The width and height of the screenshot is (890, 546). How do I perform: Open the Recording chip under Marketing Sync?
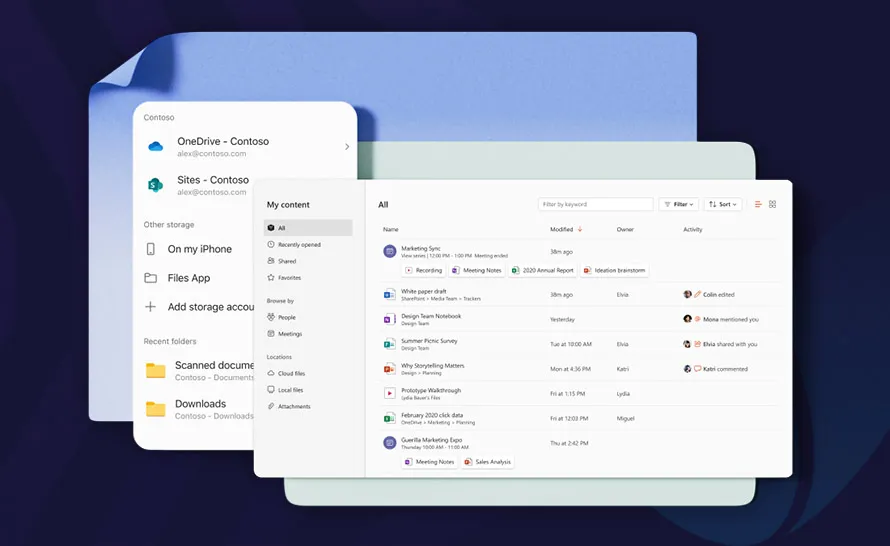pyautogui.click(x=423, y=271)
